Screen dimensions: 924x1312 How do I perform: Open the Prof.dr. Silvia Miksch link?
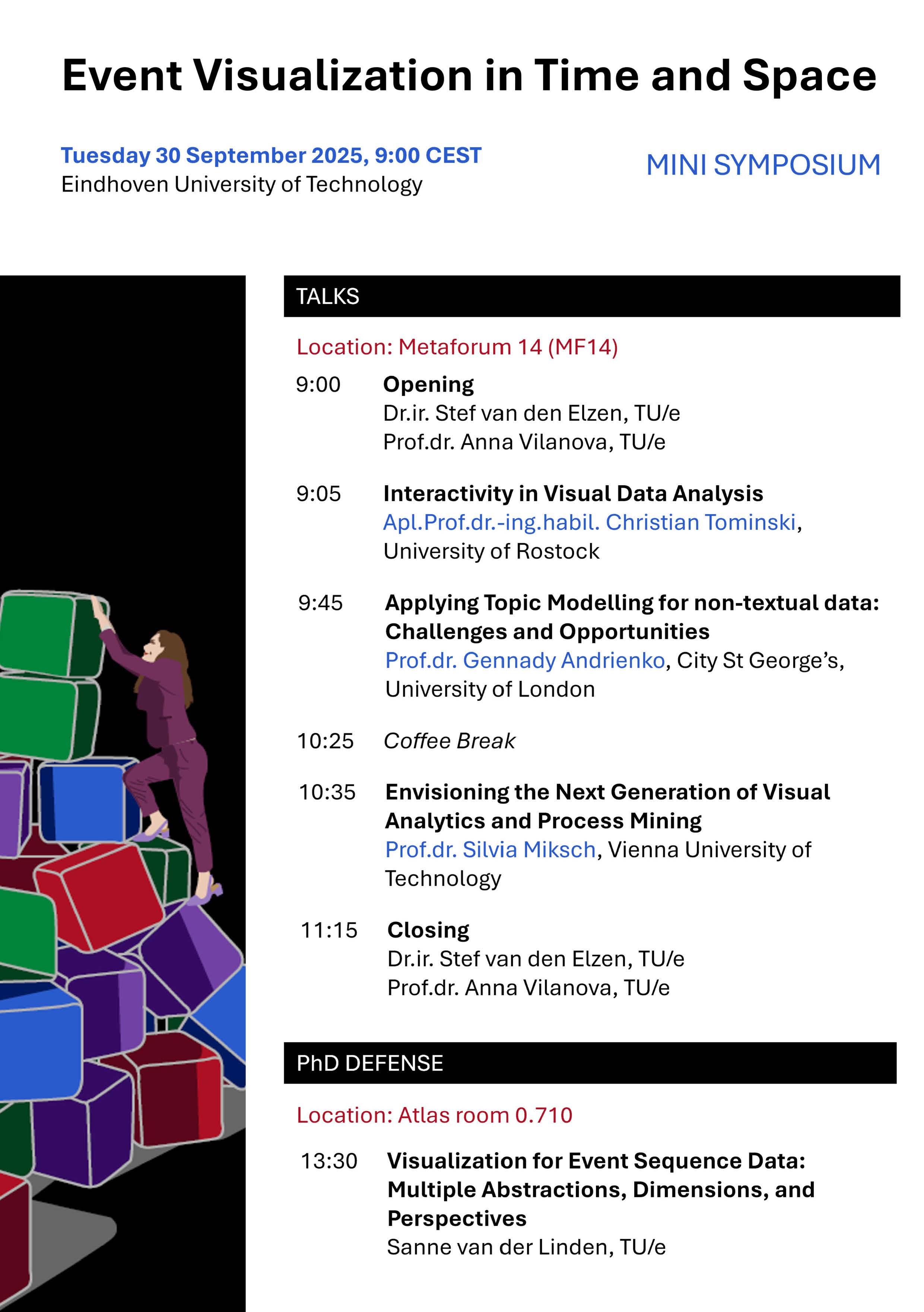(x=490, y=850)
